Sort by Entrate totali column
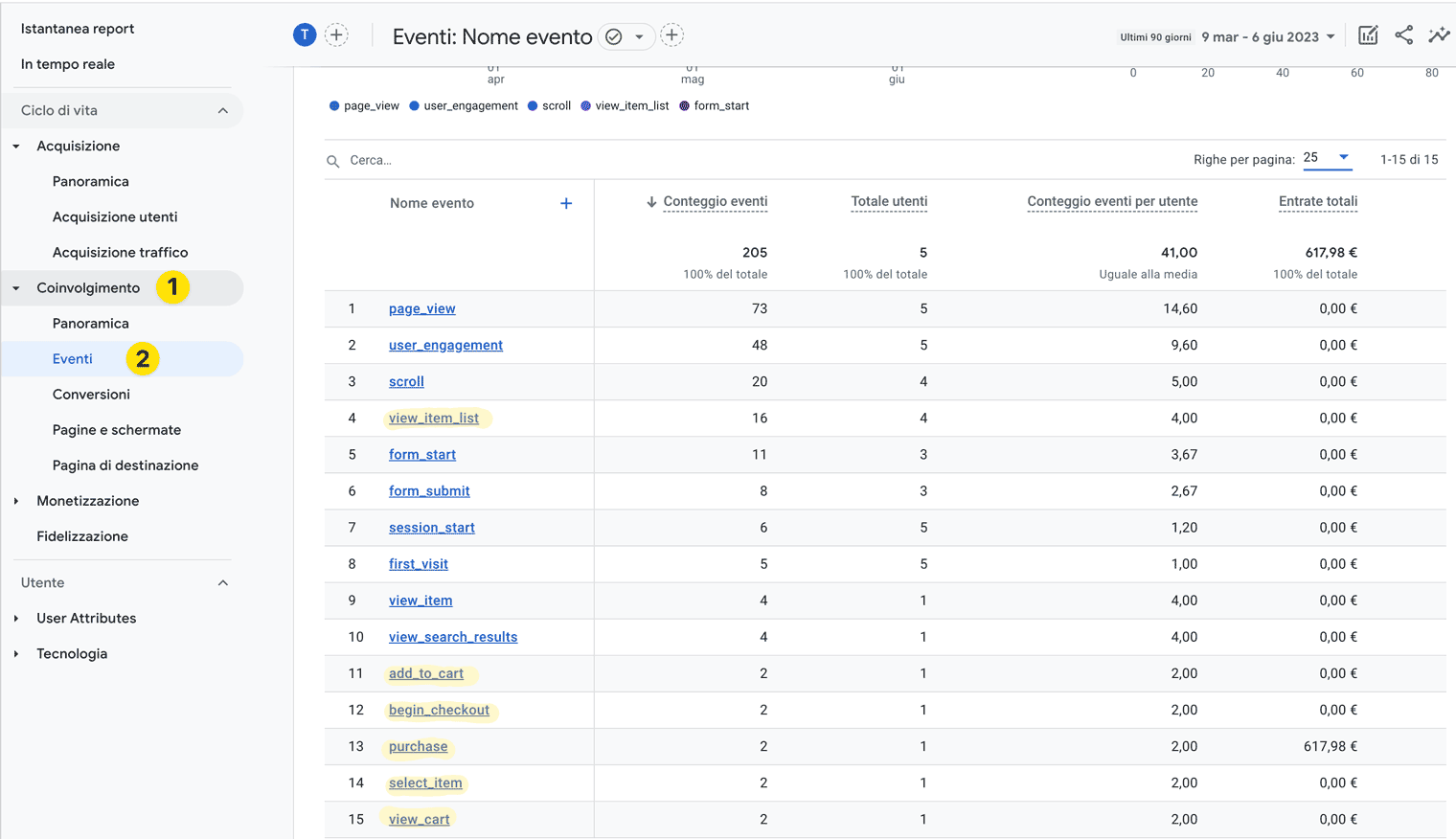This screenshot has width=1456, height=839. pos(1318,201)
